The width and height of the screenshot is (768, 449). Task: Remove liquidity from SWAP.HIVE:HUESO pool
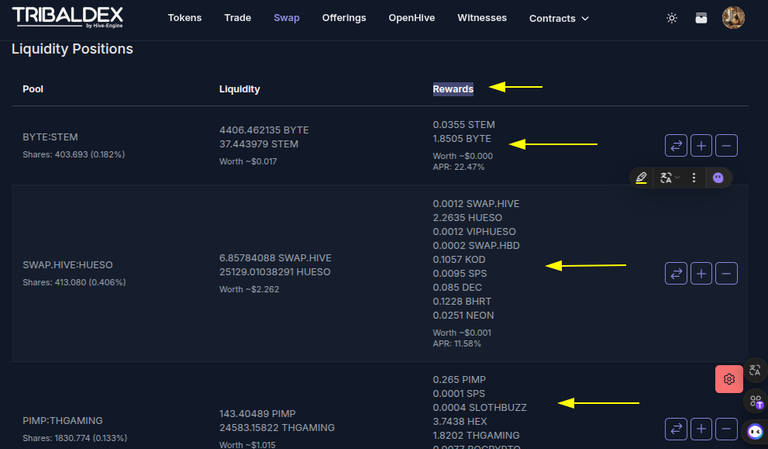coord(726,273)
